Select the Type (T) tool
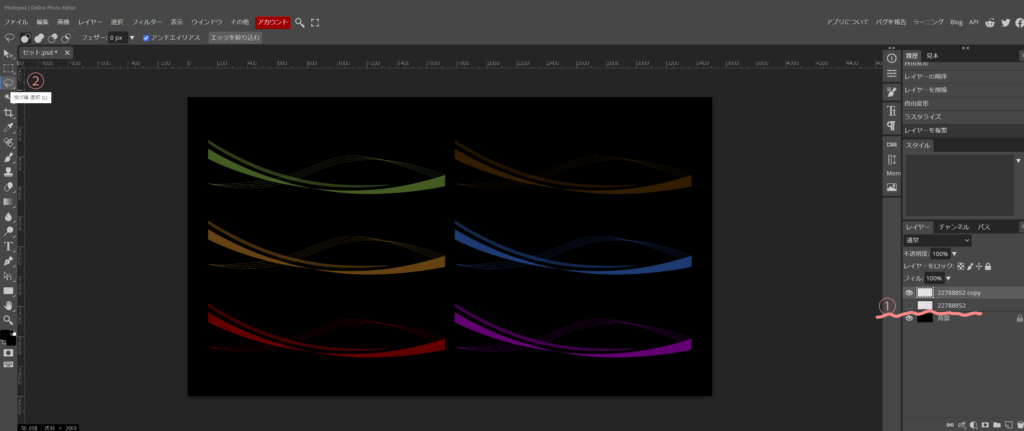 point(8,245)
